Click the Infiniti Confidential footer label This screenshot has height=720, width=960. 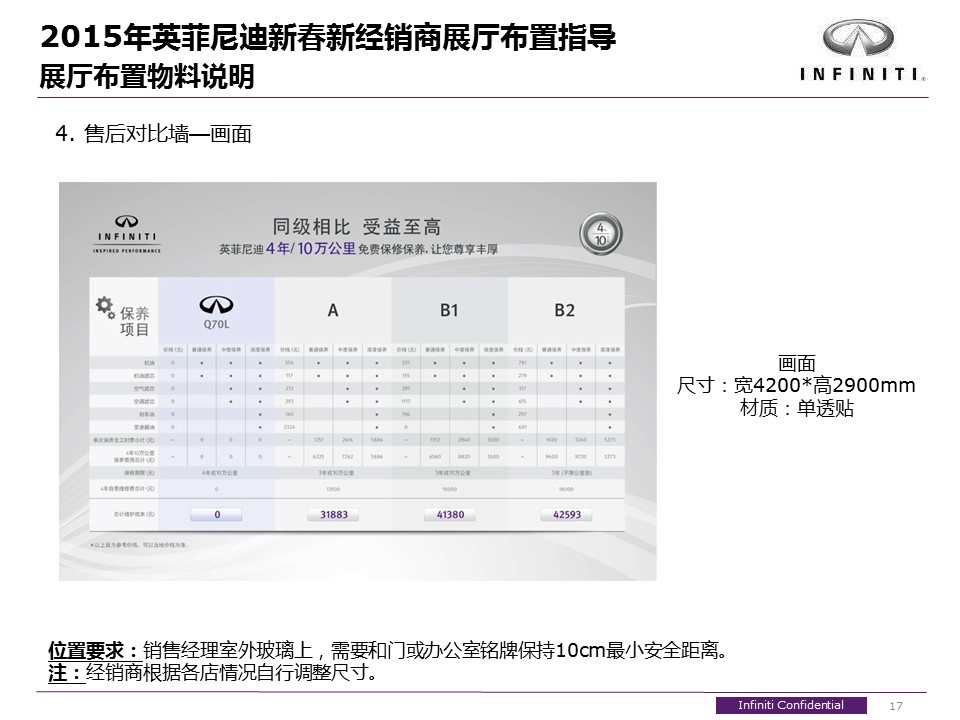[x=790, y=705]
